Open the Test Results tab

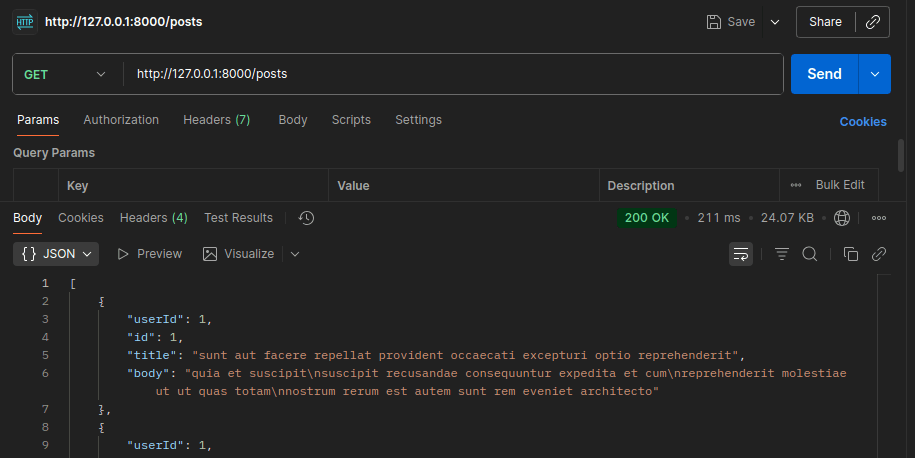(x=238, y=218)
